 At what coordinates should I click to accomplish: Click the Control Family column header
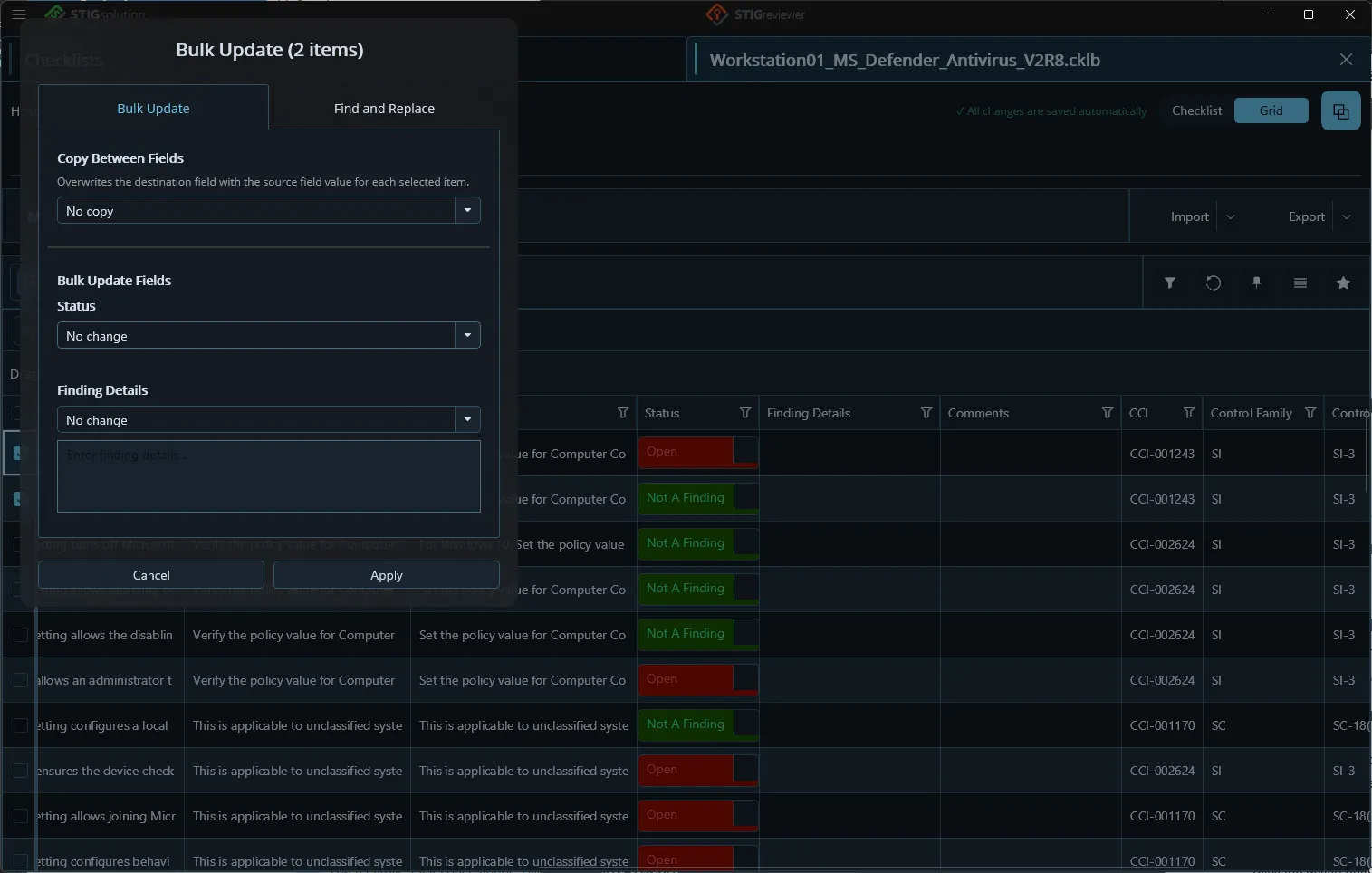pos(1251,413)
